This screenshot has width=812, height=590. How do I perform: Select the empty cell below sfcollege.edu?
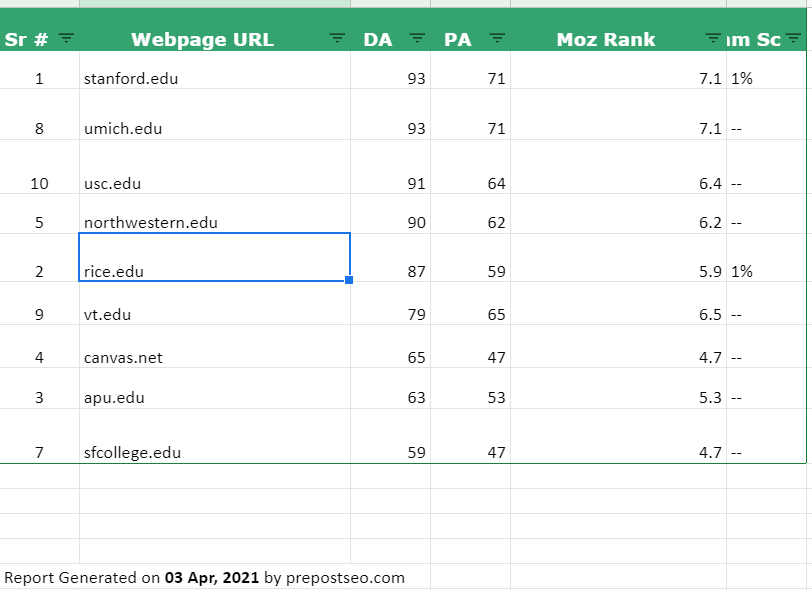click(215, 476)
